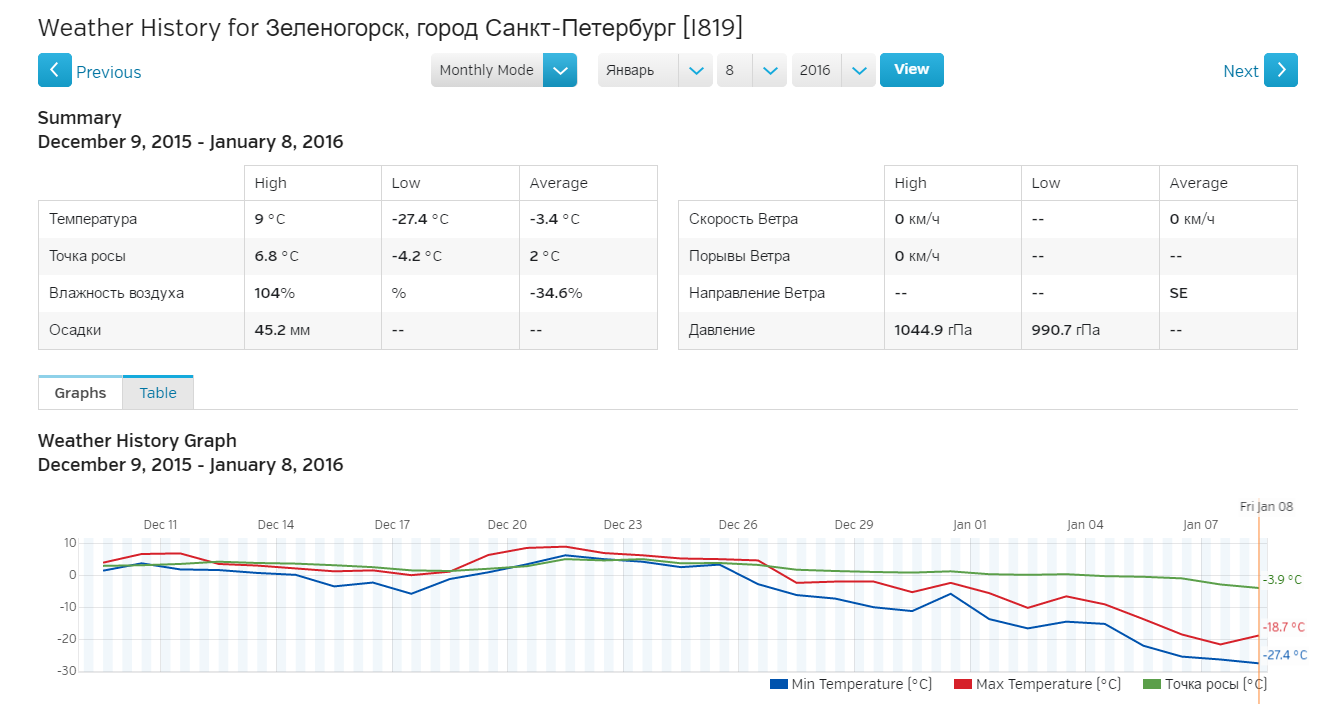Click the red Max Temperature color swatch
The height and width of the screenshot is (704, 1321).
pyautogui.click(x=963, y=684)
